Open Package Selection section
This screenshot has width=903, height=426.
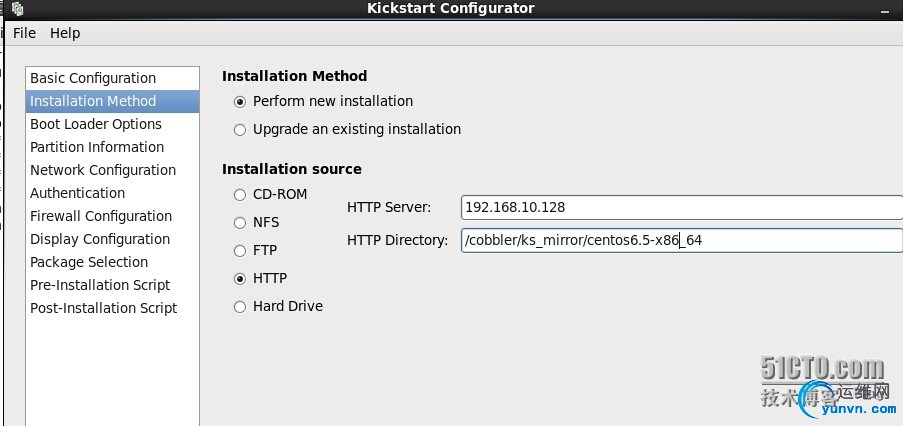tap(89, 262)
